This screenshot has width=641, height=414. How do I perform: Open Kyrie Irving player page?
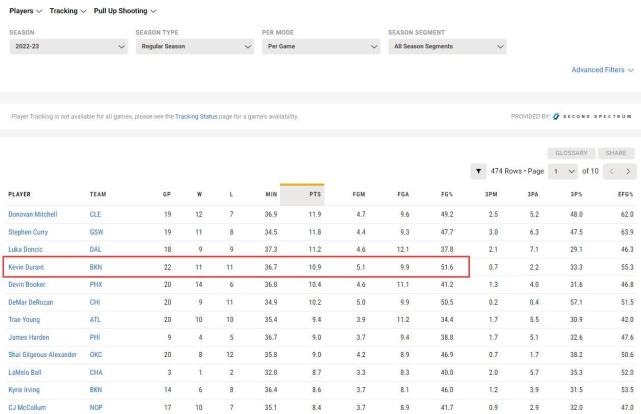[24, 390]
